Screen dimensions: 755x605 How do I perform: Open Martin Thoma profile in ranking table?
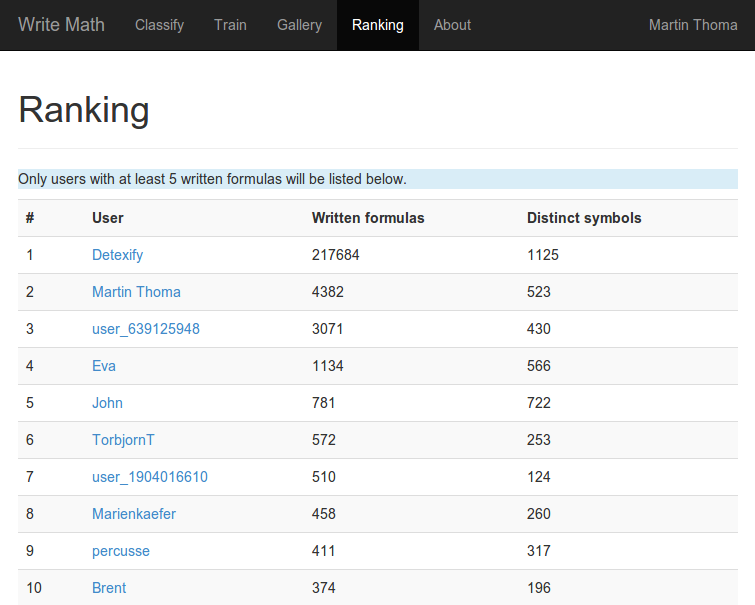(x=136, y=292)
